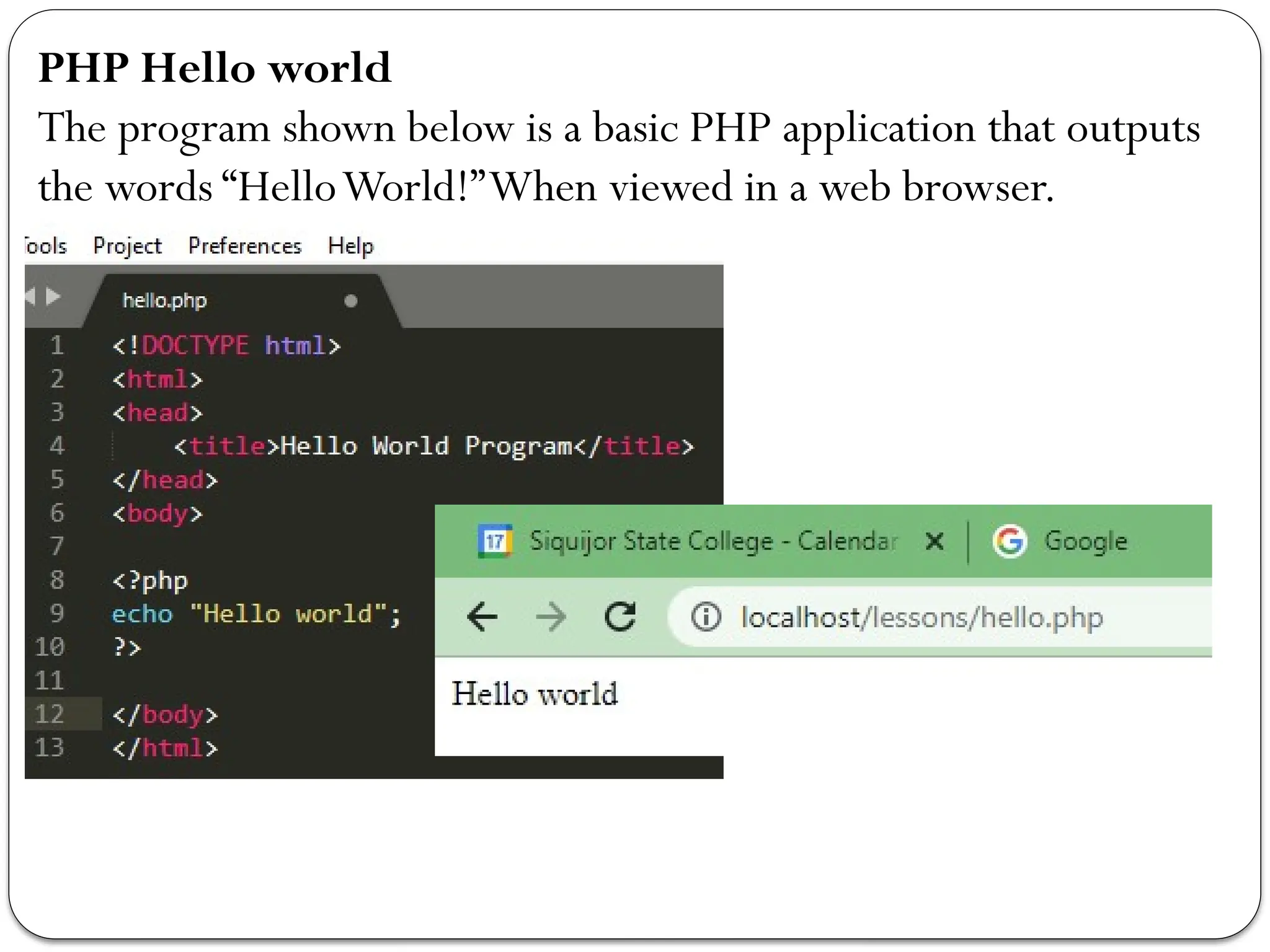This screenshot has height=952, width=1270.
Task: Click the Hello world page output text
Action: [x=535, y=694]
